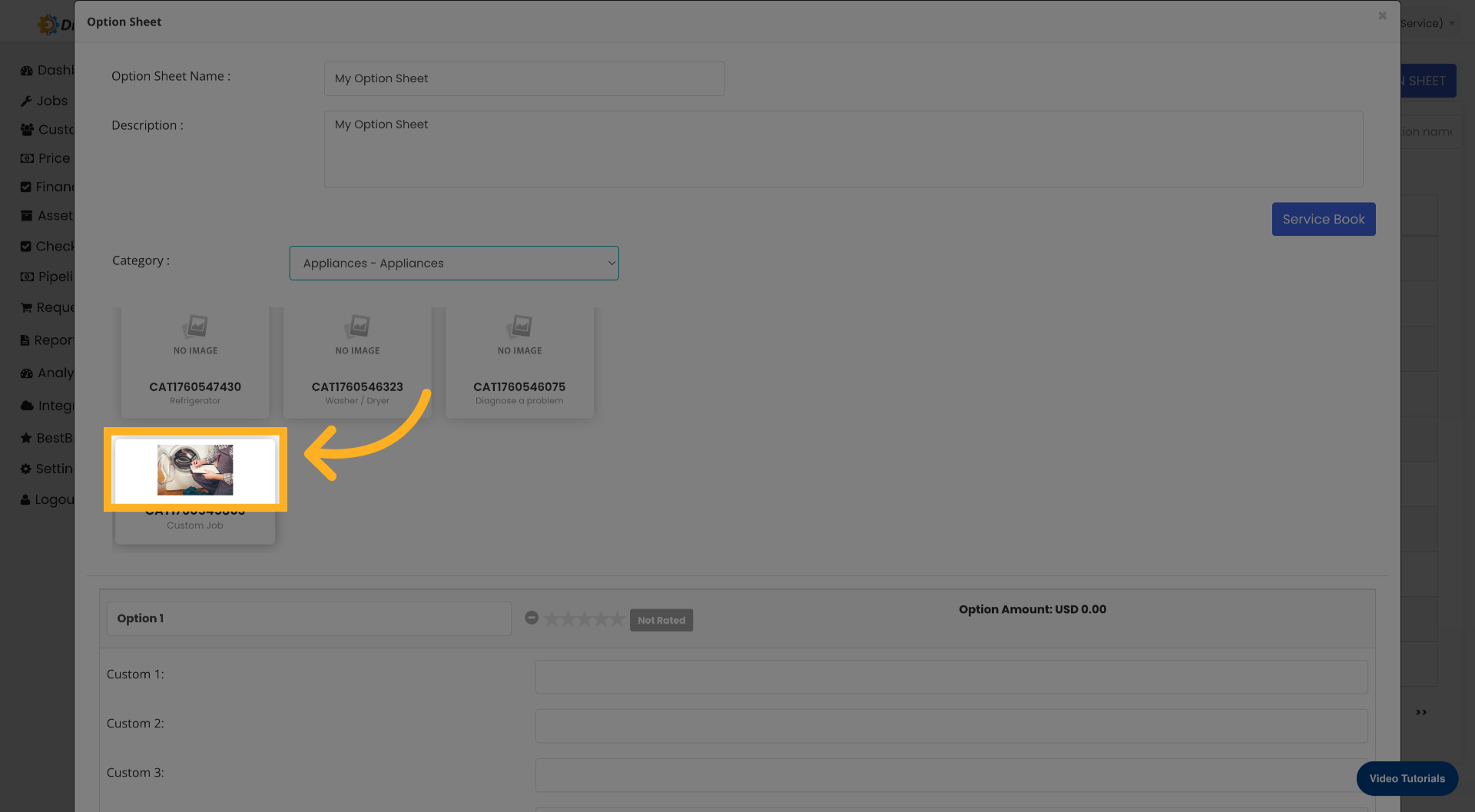Open the Requests shopping cart icon
This screenshot has height=812, width=1475.
coord(26,307)
